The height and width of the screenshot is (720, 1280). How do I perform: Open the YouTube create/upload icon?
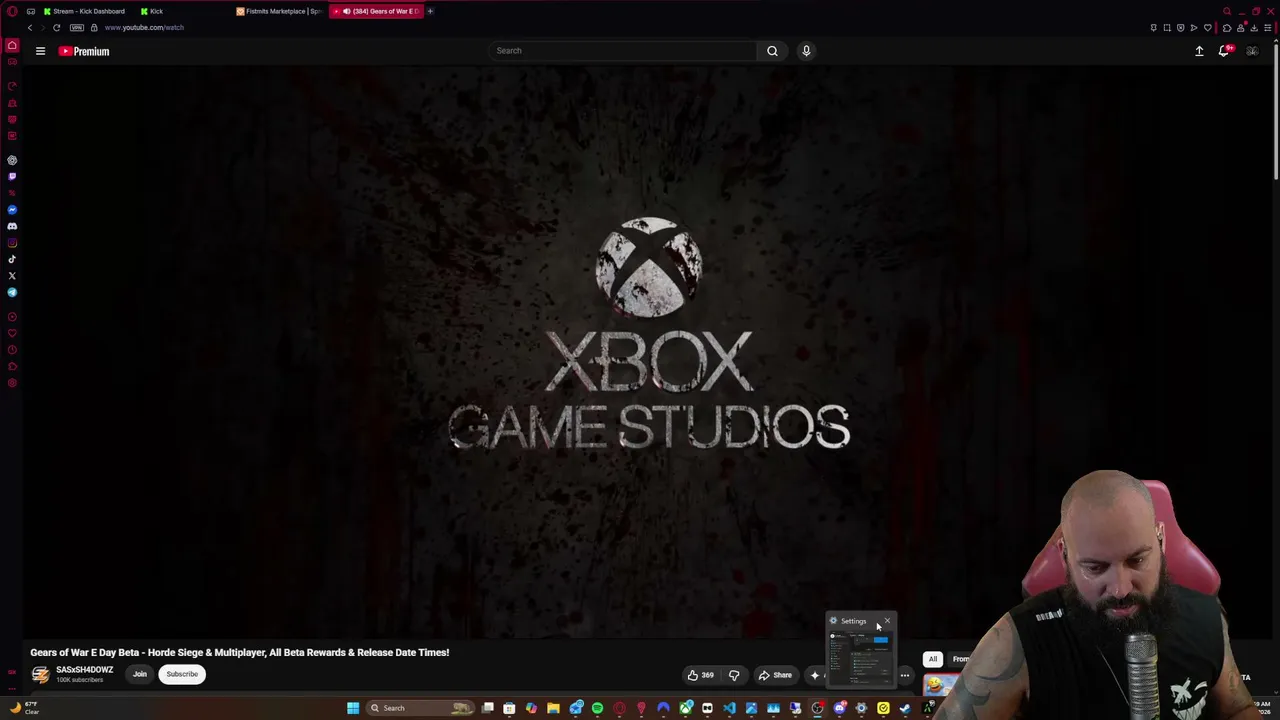click(x=1199, y=51)
